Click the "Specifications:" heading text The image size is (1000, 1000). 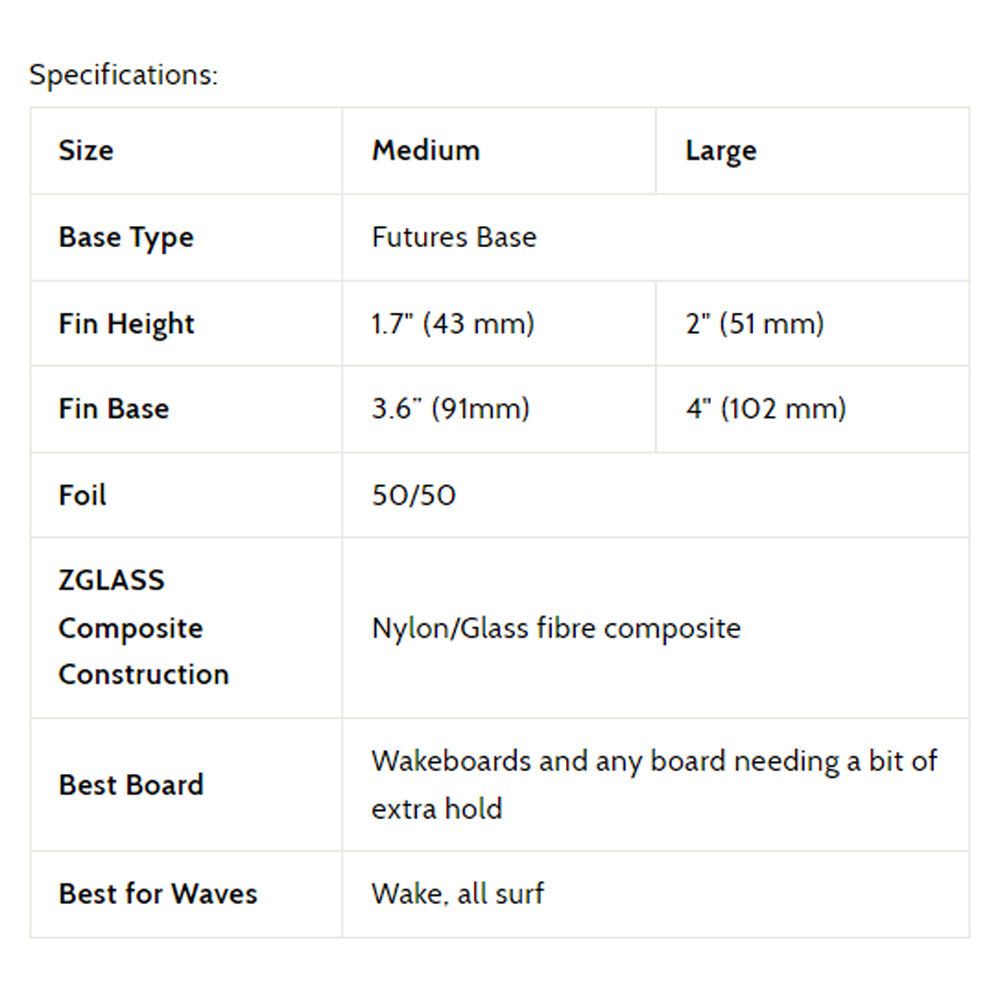click(x=123, y=75)
